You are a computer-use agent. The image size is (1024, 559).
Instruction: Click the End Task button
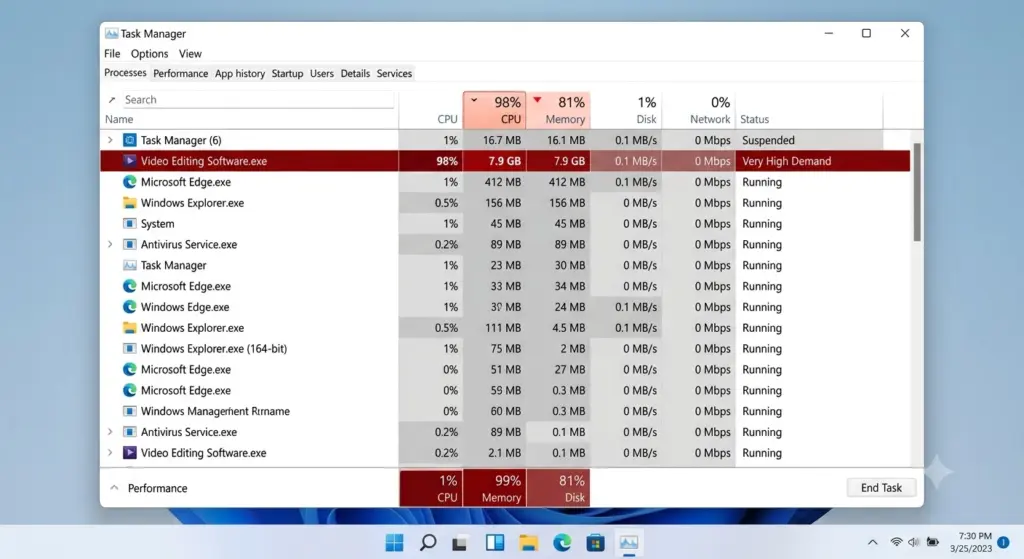coord(881,488)
